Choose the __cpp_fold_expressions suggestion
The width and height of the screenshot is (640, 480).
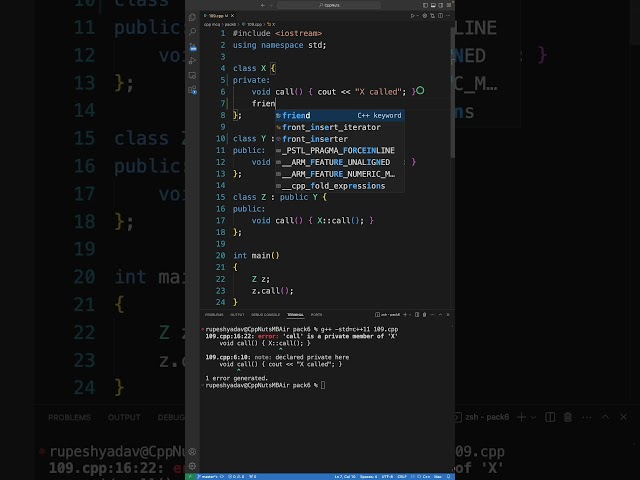tap(340, 186)
